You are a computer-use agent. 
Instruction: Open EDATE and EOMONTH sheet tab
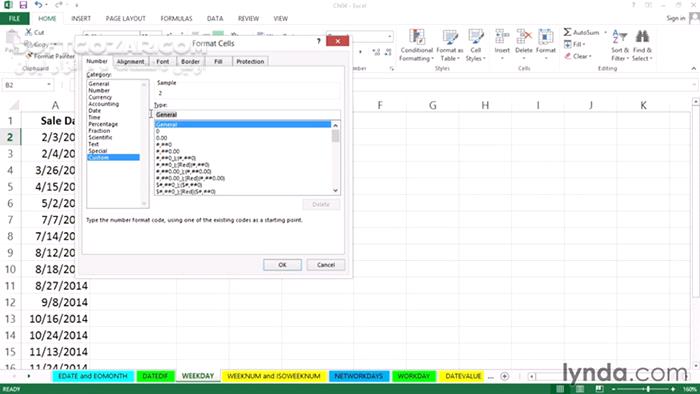(93, 376)
